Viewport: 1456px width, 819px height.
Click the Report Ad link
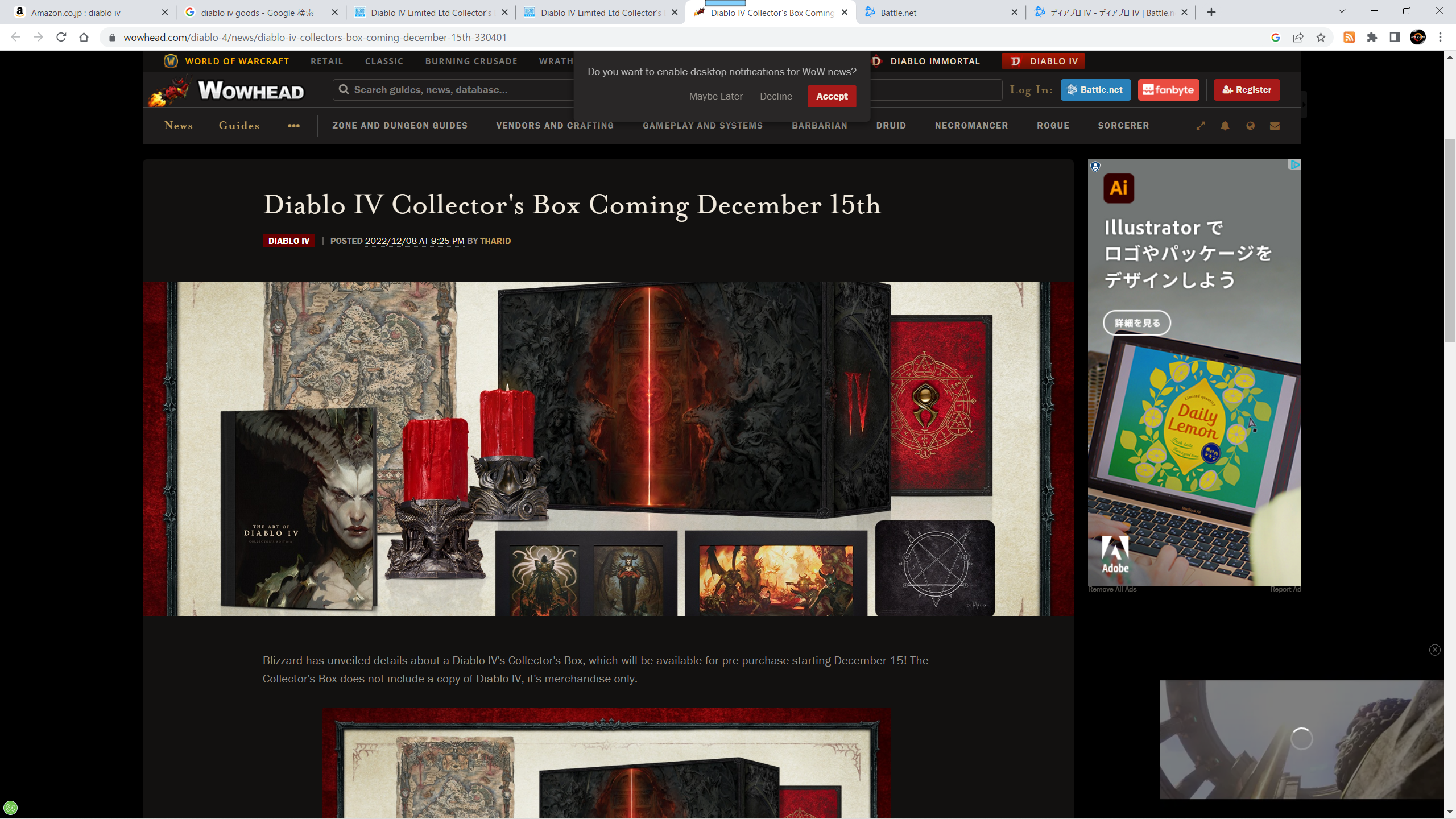(x=1285, y=589)
